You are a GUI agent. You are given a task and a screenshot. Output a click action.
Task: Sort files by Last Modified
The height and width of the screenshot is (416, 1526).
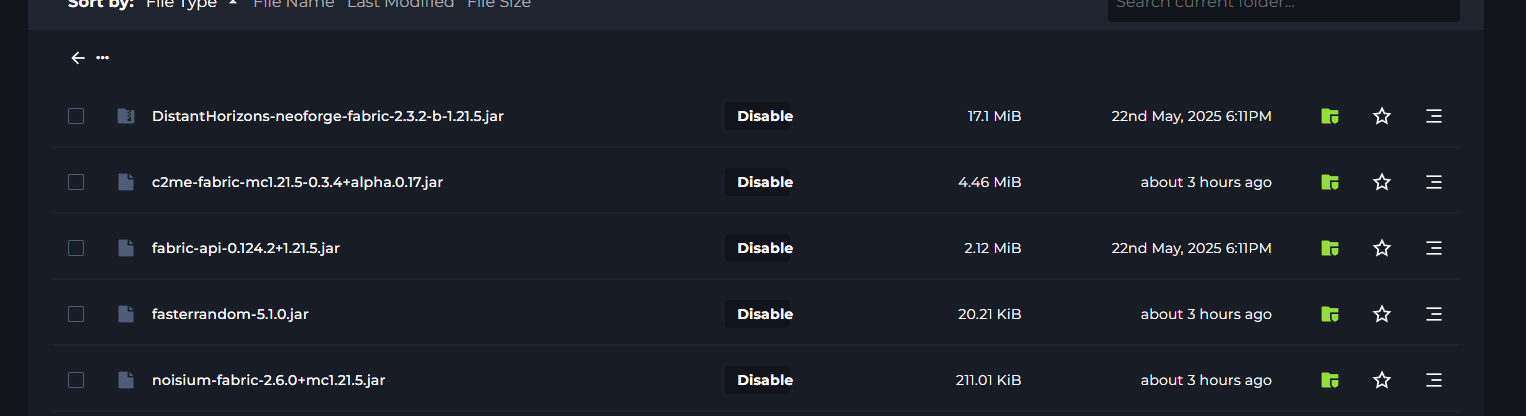click(x=400, y=4)
